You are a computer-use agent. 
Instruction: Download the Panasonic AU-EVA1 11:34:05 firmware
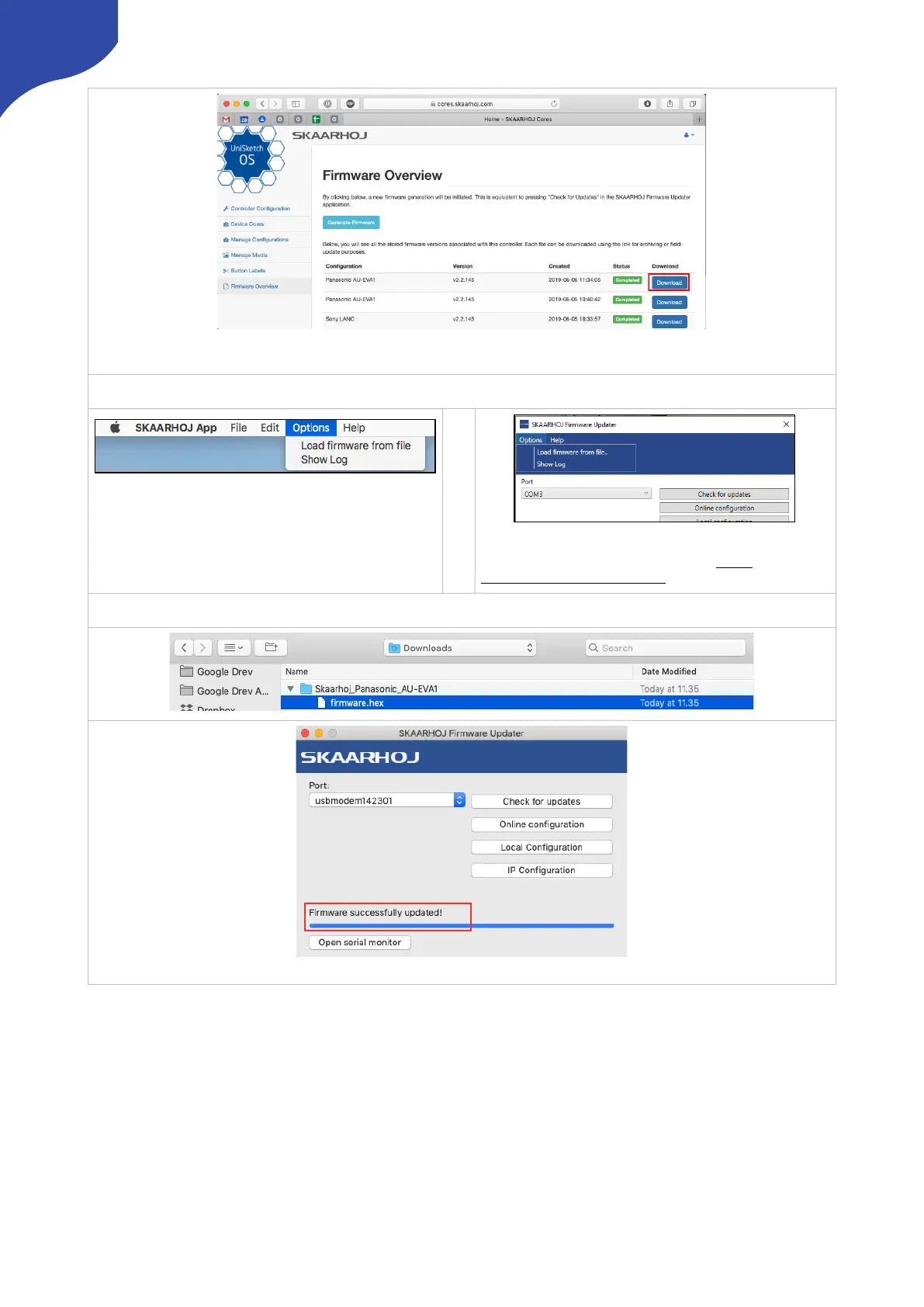669,283
